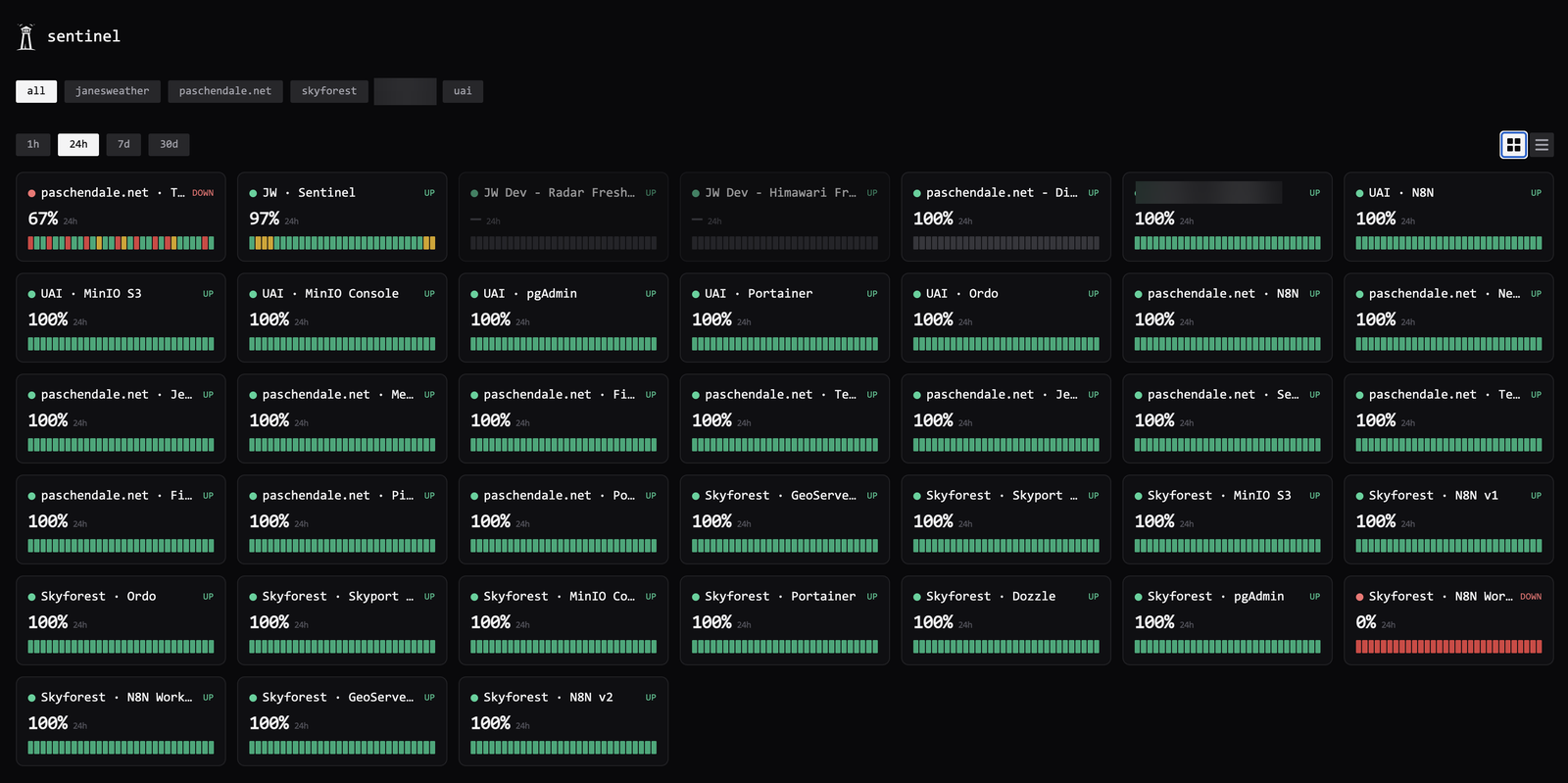Click the red uptime bar of Skyforest N8N Wor…
1568x783 pixels.
1448,647
